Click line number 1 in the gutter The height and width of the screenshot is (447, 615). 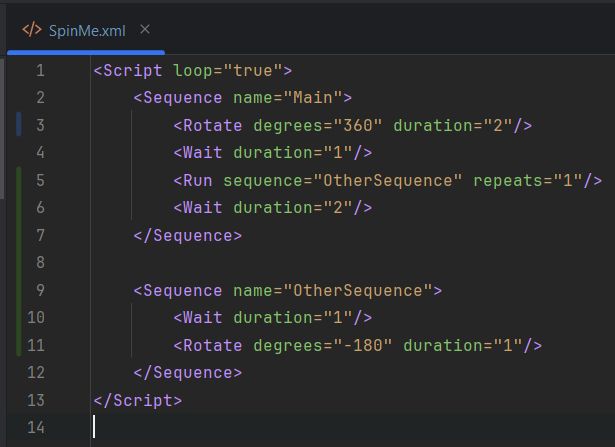pyautogui.click(x=40, y=71)
